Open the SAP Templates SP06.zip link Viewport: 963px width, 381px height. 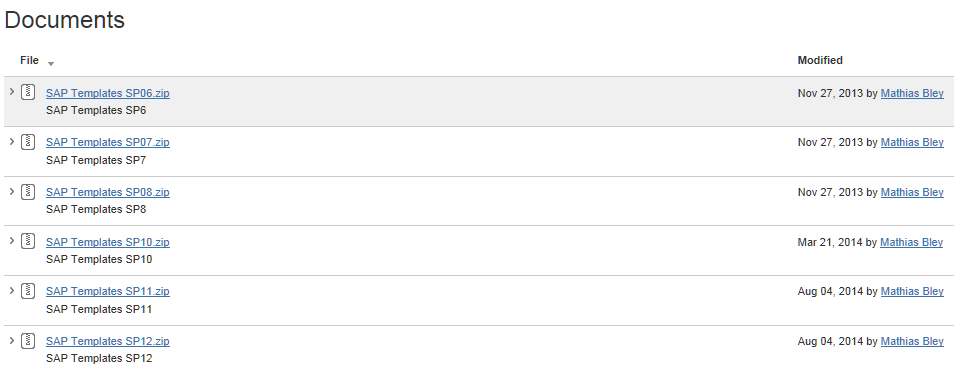coord(107,93)
